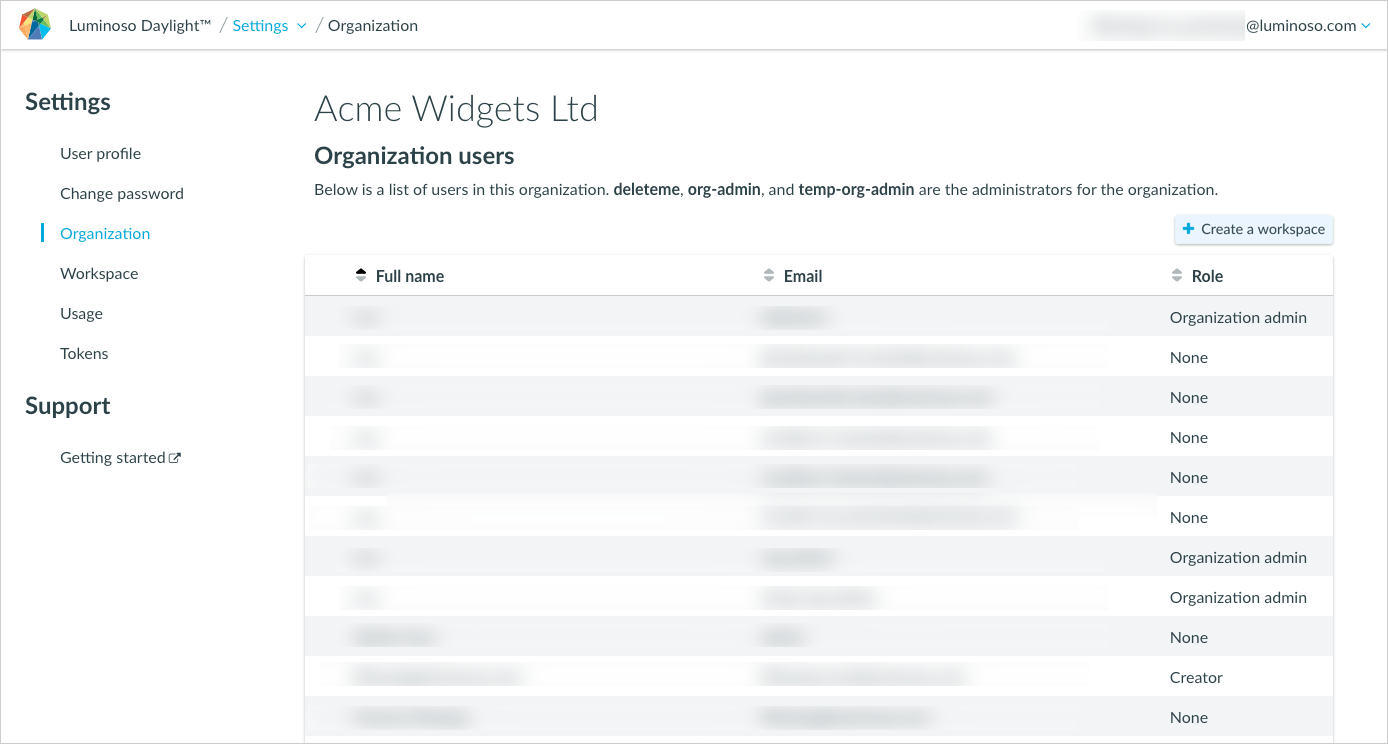Click the bold deleteme administrator name
Viewport: 1388px width, 744px height.
click(x=646, y=189)
